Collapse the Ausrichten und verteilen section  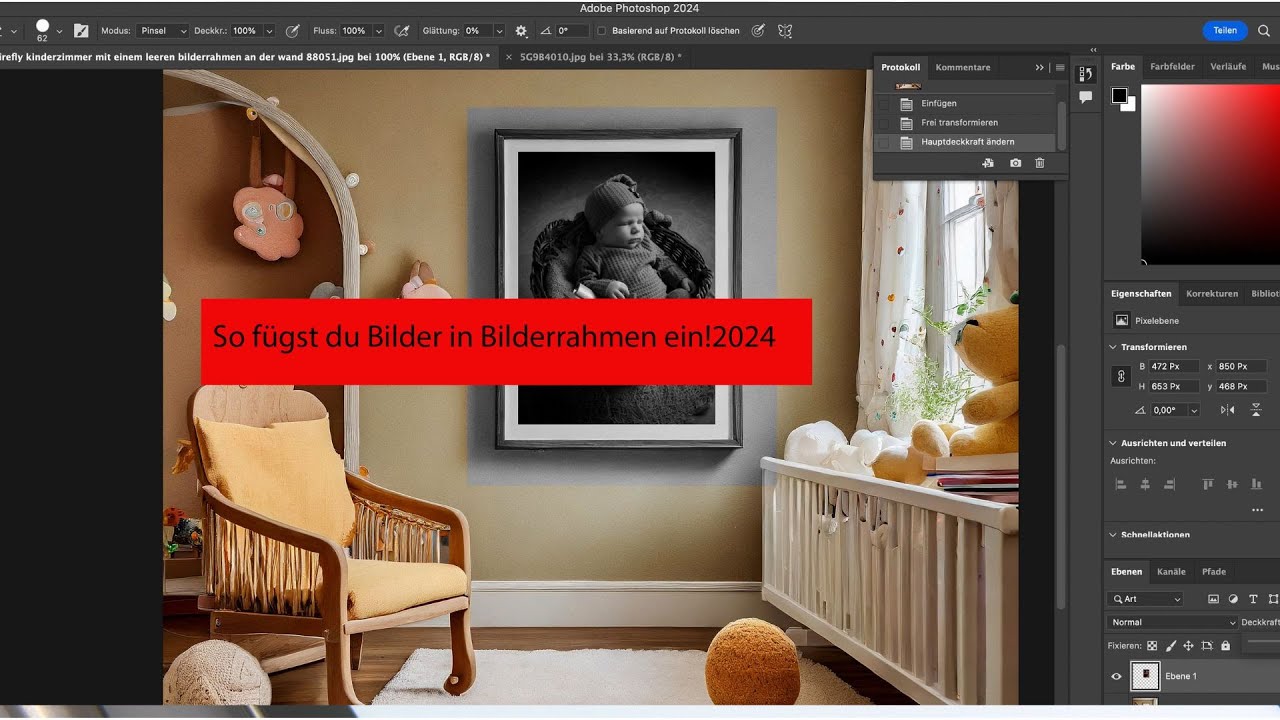tap(1114, 443)
